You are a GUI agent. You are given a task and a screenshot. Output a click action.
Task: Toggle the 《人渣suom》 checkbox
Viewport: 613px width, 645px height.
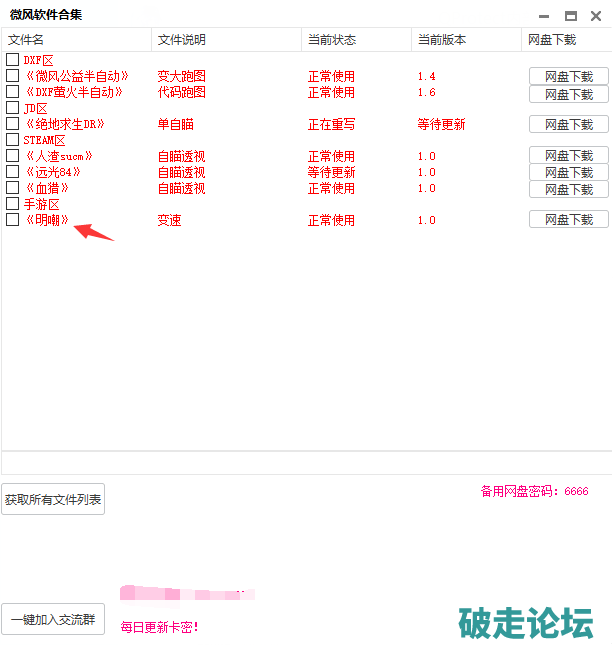(12, 156)
